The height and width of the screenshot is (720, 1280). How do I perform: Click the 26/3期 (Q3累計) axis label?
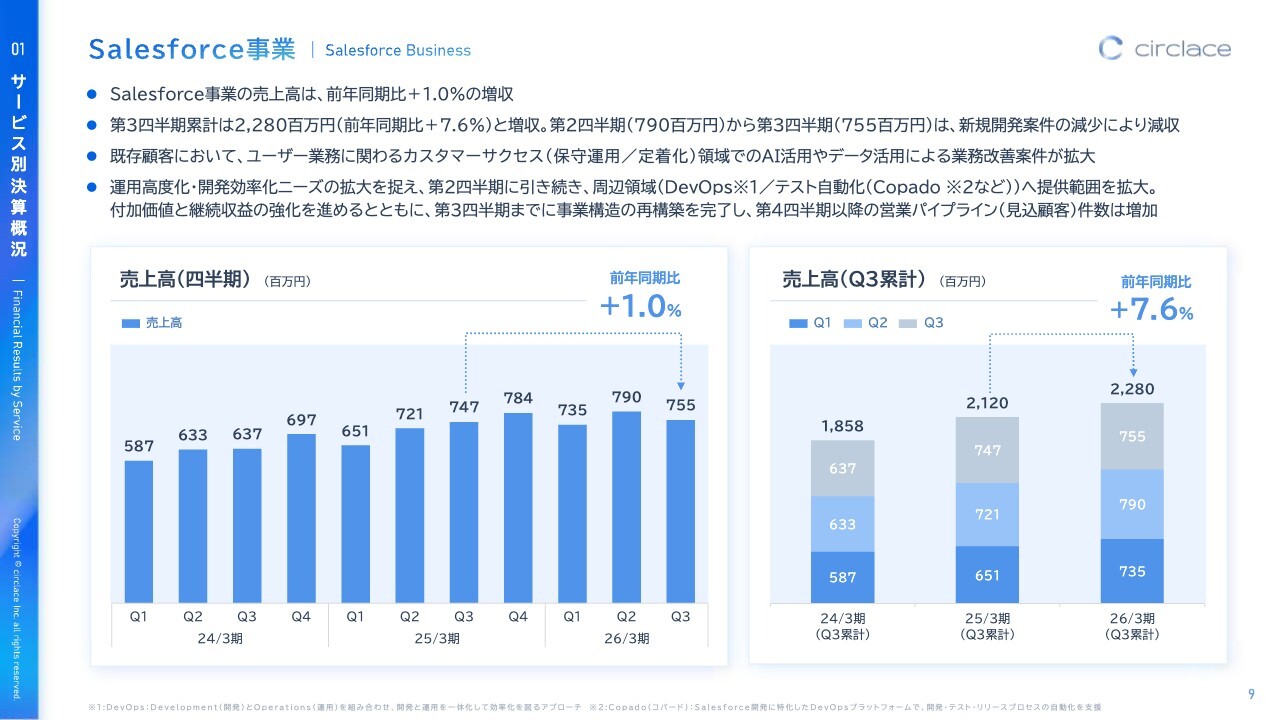pyautogui.click(x=1132, y=626)
